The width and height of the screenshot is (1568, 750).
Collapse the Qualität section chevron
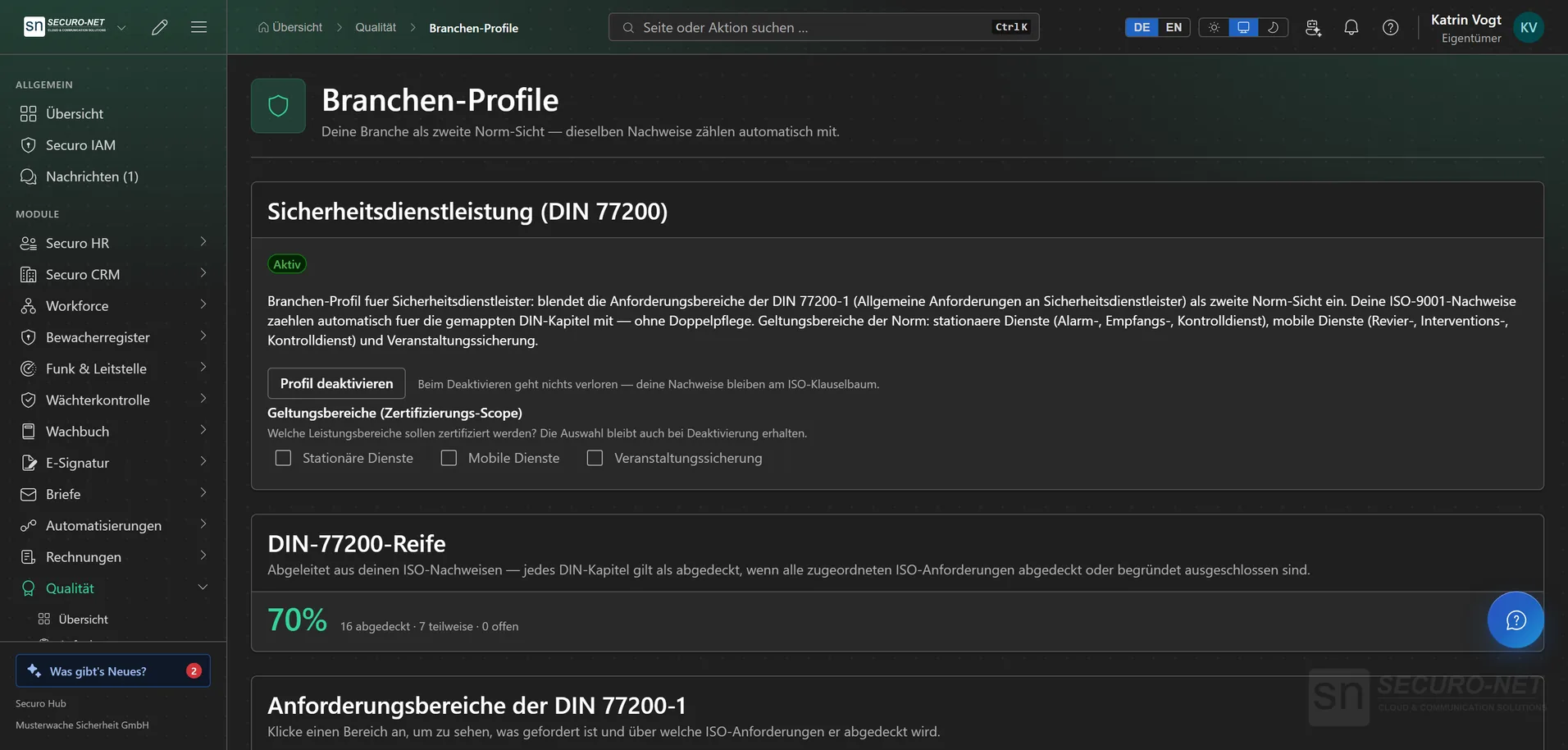203,588
